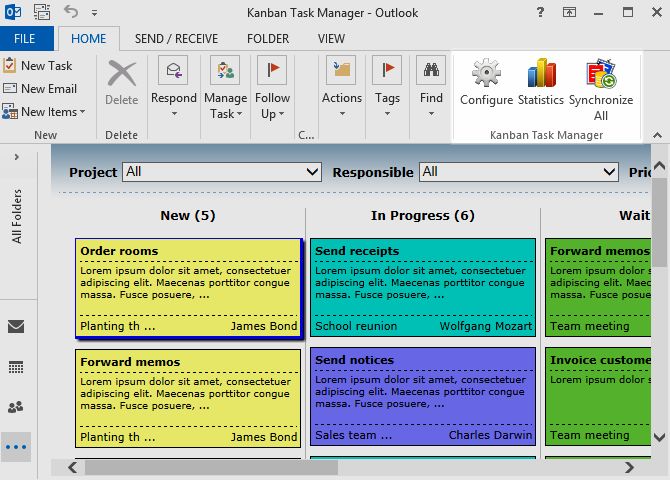The height and width of the screenshot is (480, 670).
Task: Click the Manage Task icon
Action: (225, 70)
